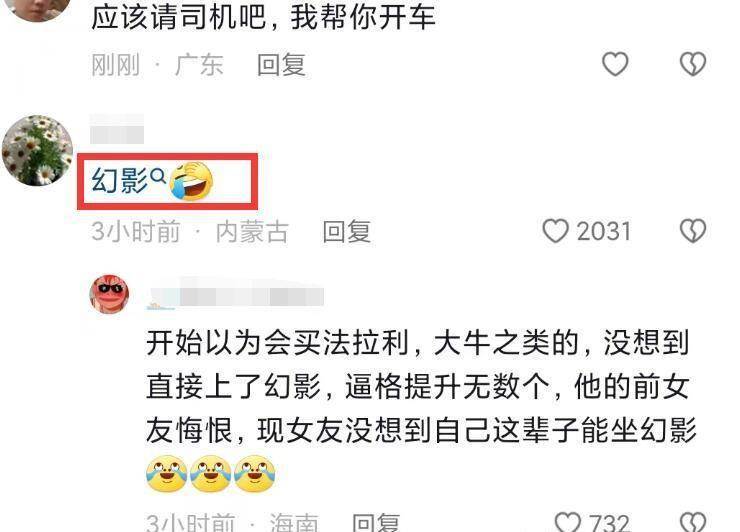Open blurred username beside sunglasses avatar
740x532 pixels.
pyautogui.click(x=235, y=296)
